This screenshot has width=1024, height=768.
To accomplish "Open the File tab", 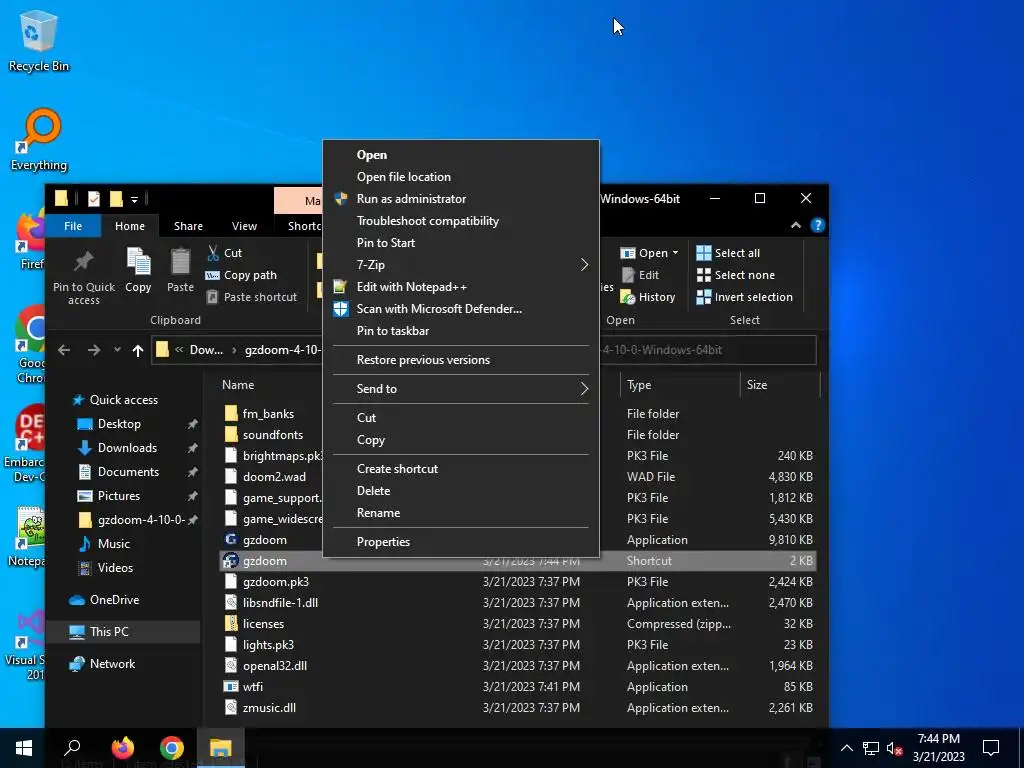I will [73, 226].
